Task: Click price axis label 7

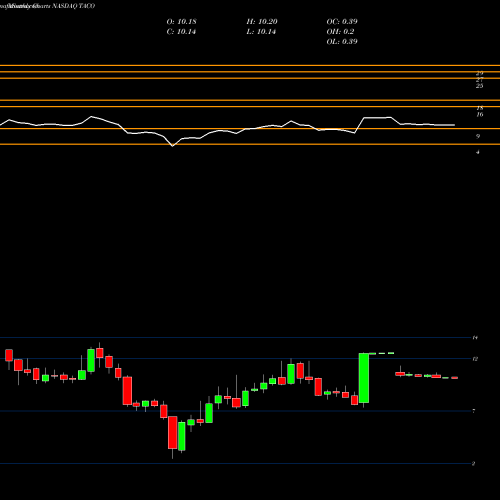Action: (x=474, y=411)
